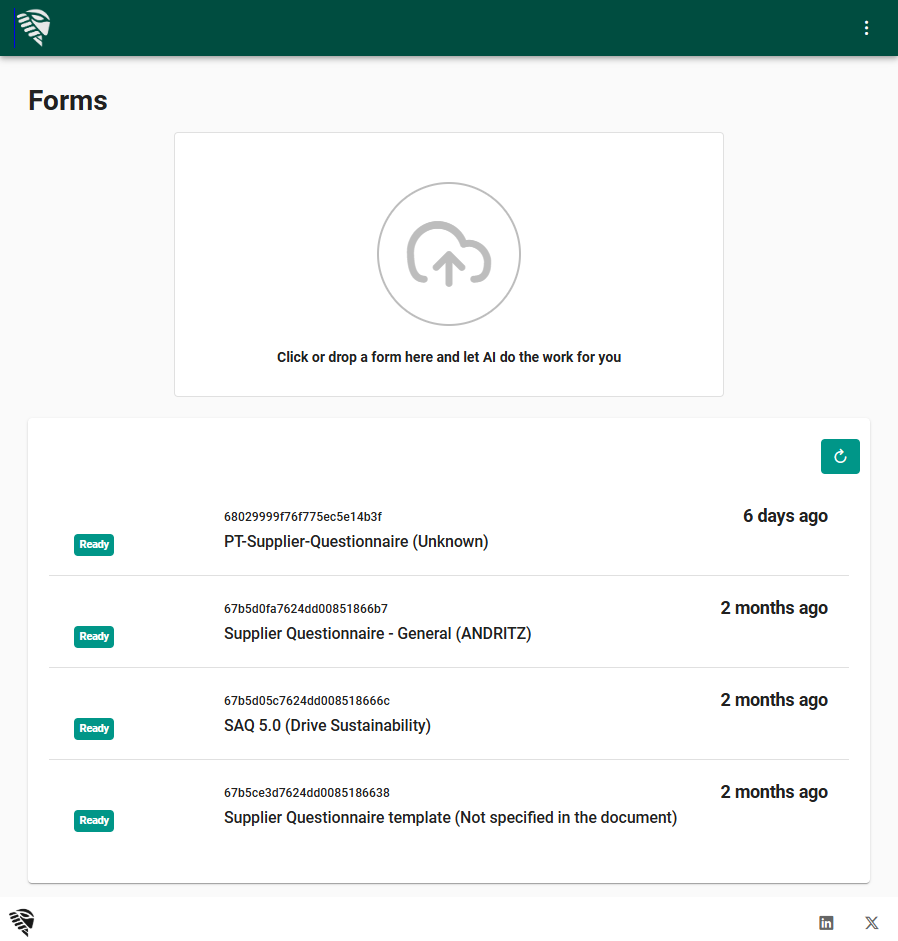Open PT-Supplier-Questionnaire (Unknown) form

pyautogui.click(x=356, y=542)
